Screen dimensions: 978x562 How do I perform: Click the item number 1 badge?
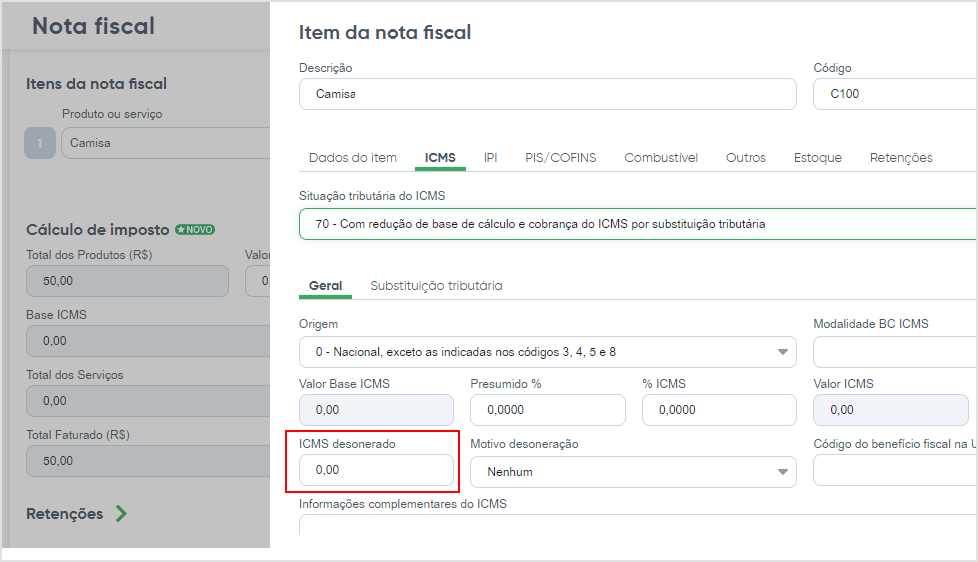tap(40, 143)
